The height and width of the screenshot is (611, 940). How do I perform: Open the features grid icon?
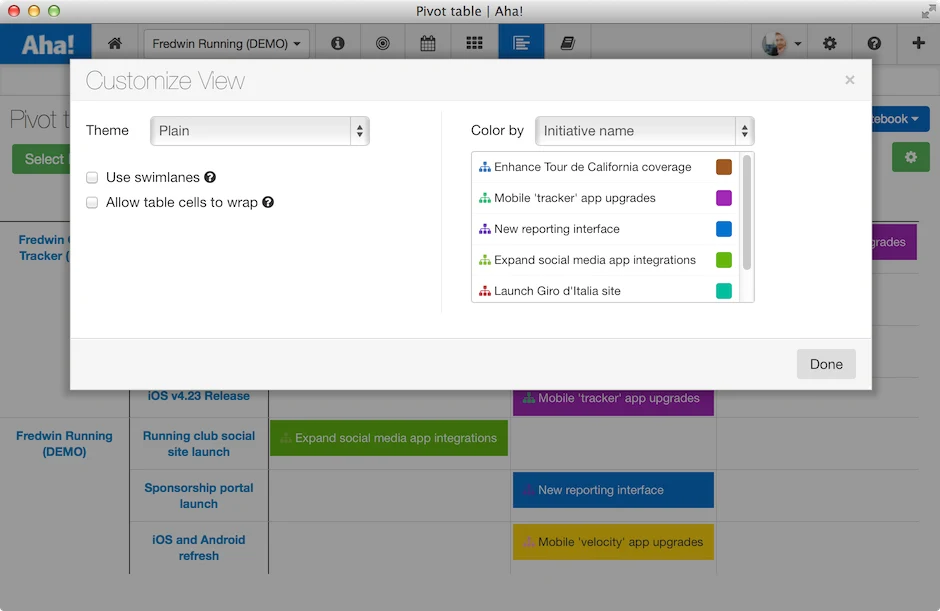[x=474, y=43]
